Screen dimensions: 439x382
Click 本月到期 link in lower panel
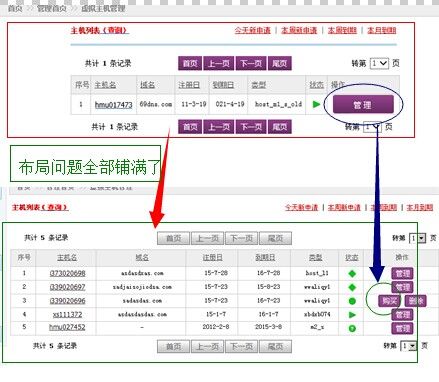420,207
